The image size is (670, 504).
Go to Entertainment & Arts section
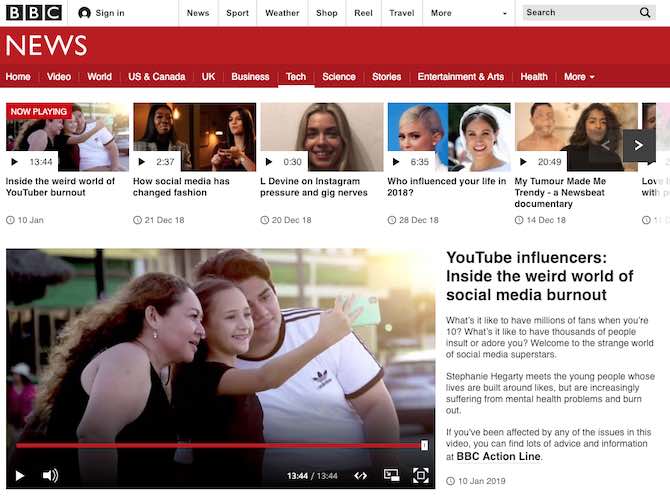pyautogui.click(x=461, y=77)
